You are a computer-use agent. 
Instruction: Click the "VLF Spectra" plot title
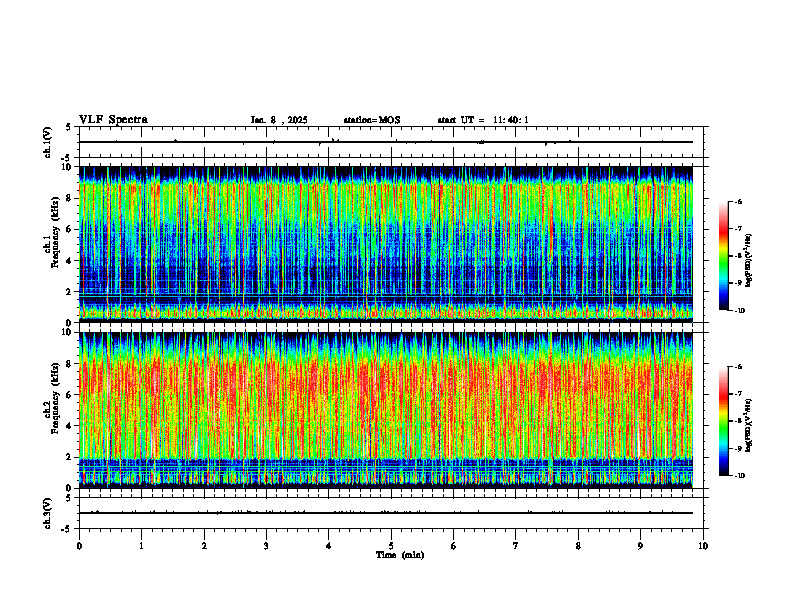113,120
